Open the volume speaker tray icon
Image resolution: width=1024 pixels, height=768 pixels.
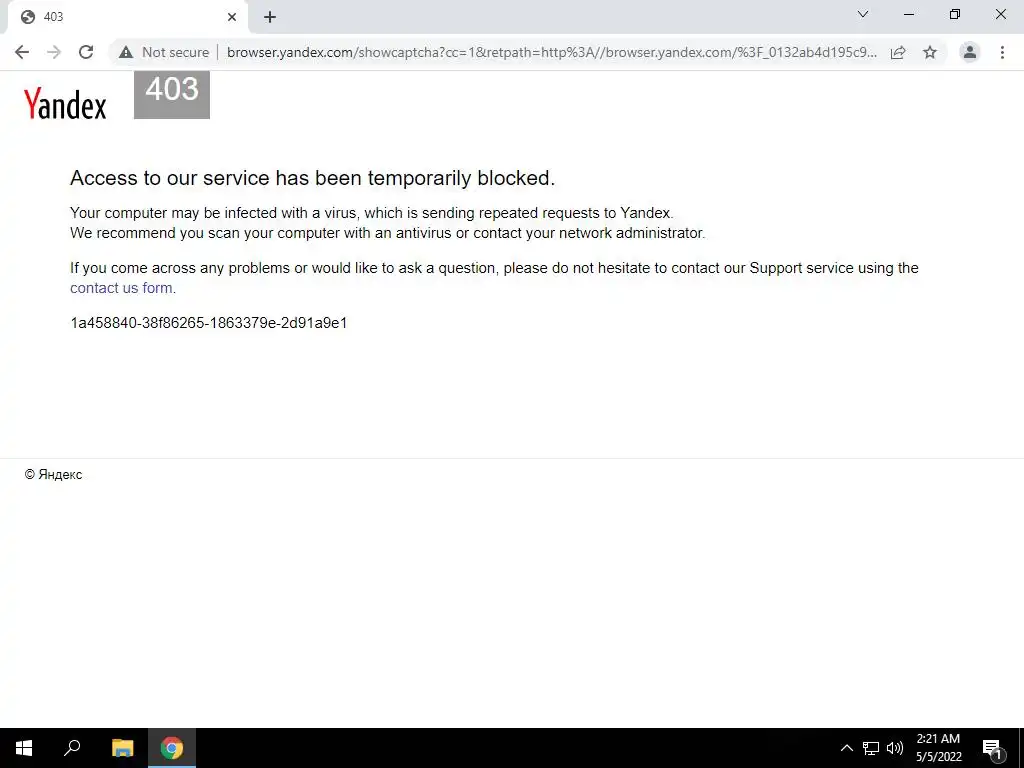coord(895,748)
